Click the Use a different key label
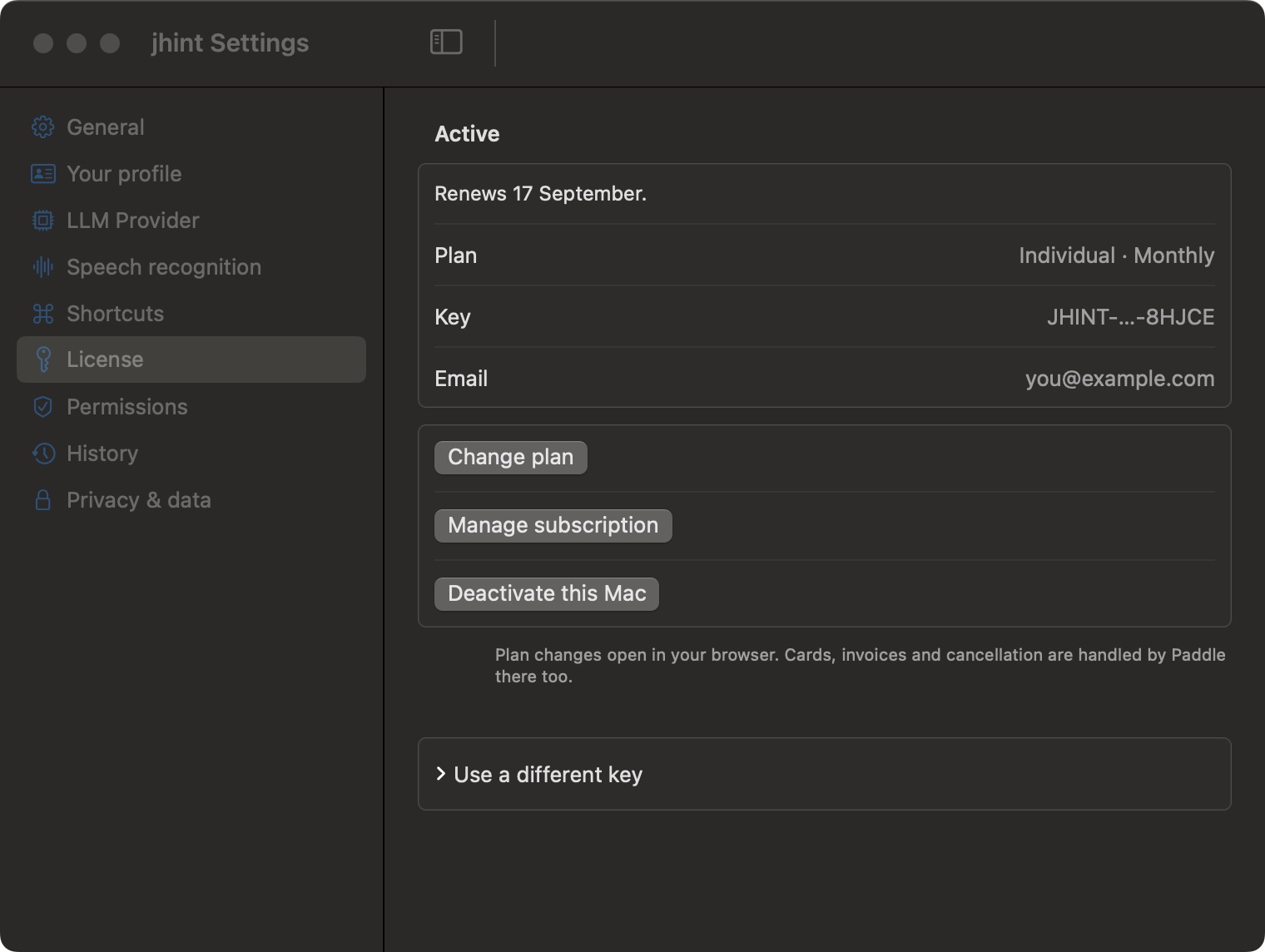This screenshot has height=952, width=1265. tap(548, 775)
